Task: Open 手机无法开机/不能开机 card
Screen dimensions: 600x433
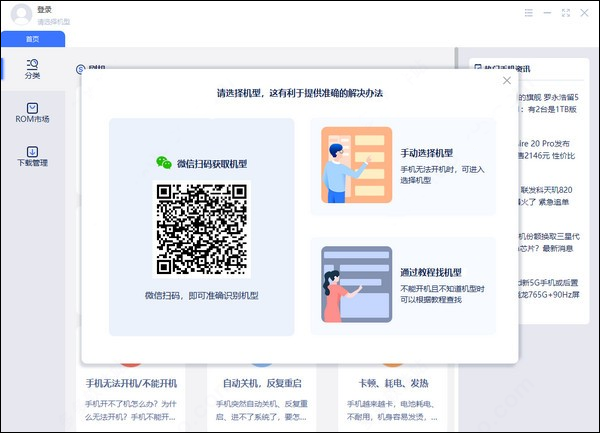Action: pos(131,384)
